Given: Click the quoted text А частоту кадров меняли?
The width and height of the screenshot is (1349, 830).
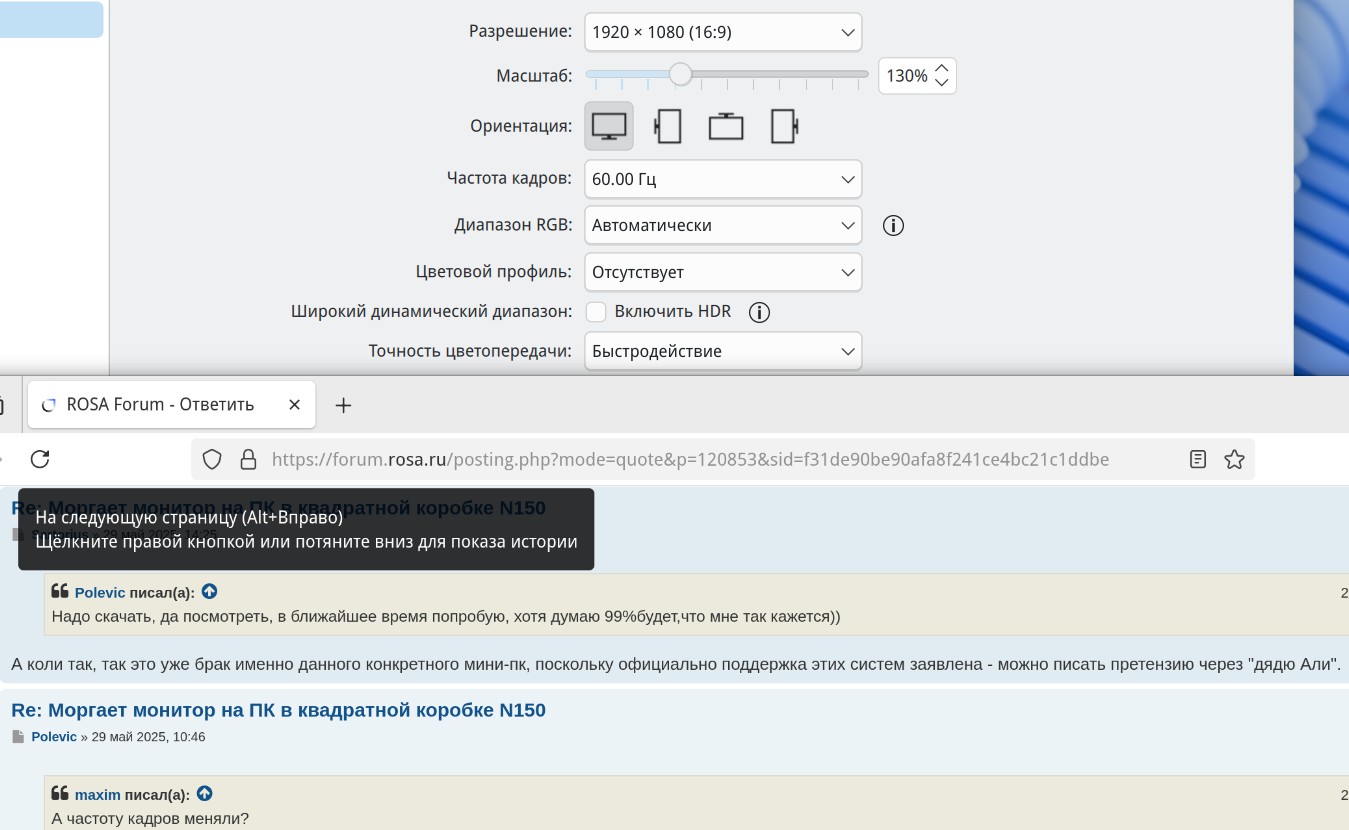Looking at the screenshot, I should tap(150, 818).
